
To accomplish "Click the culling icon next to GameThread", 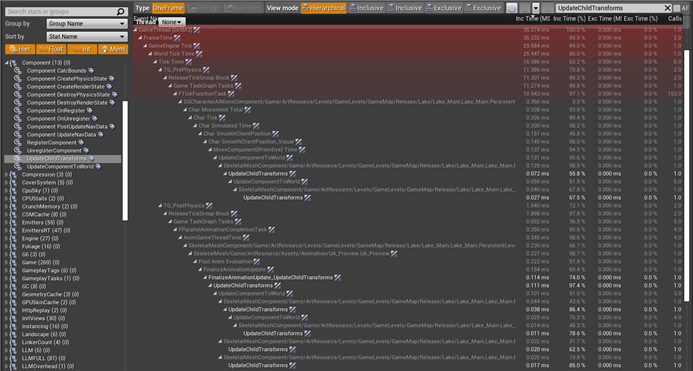I will pyautogui.click(x=197, y=30).
